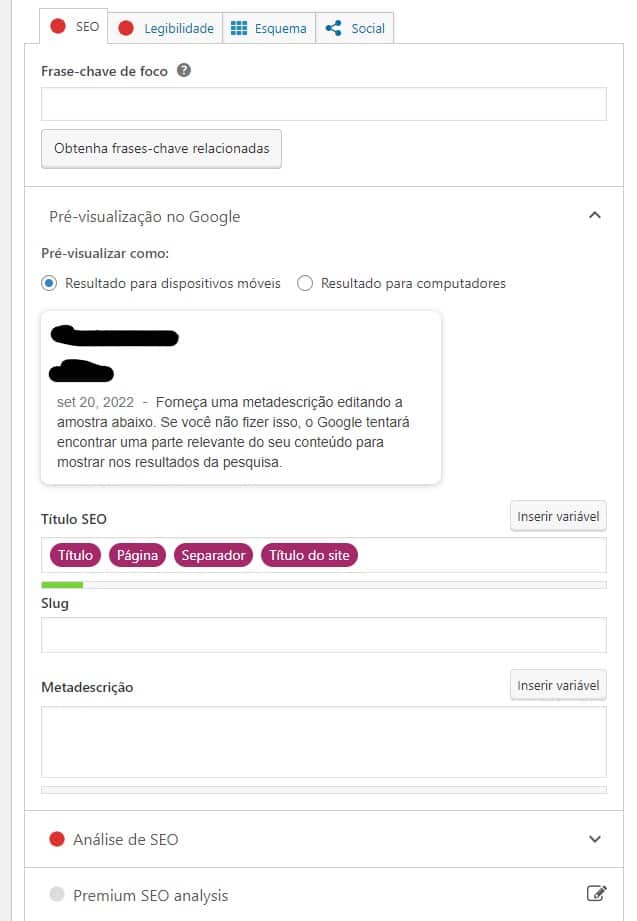Click the red SEO score indicator in the SEO tab
Screen dimensions: 637x921
point(58,26)
